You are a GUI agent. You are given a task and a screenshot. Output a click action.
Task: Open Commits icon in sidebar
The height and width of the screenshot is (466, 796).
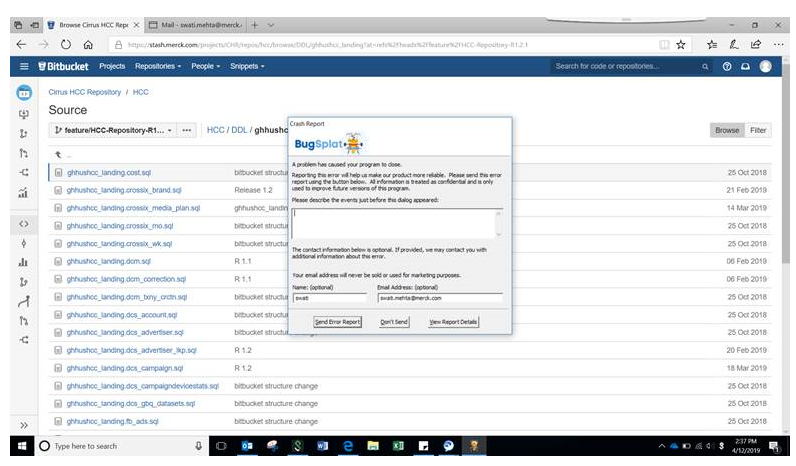(23, 243)
